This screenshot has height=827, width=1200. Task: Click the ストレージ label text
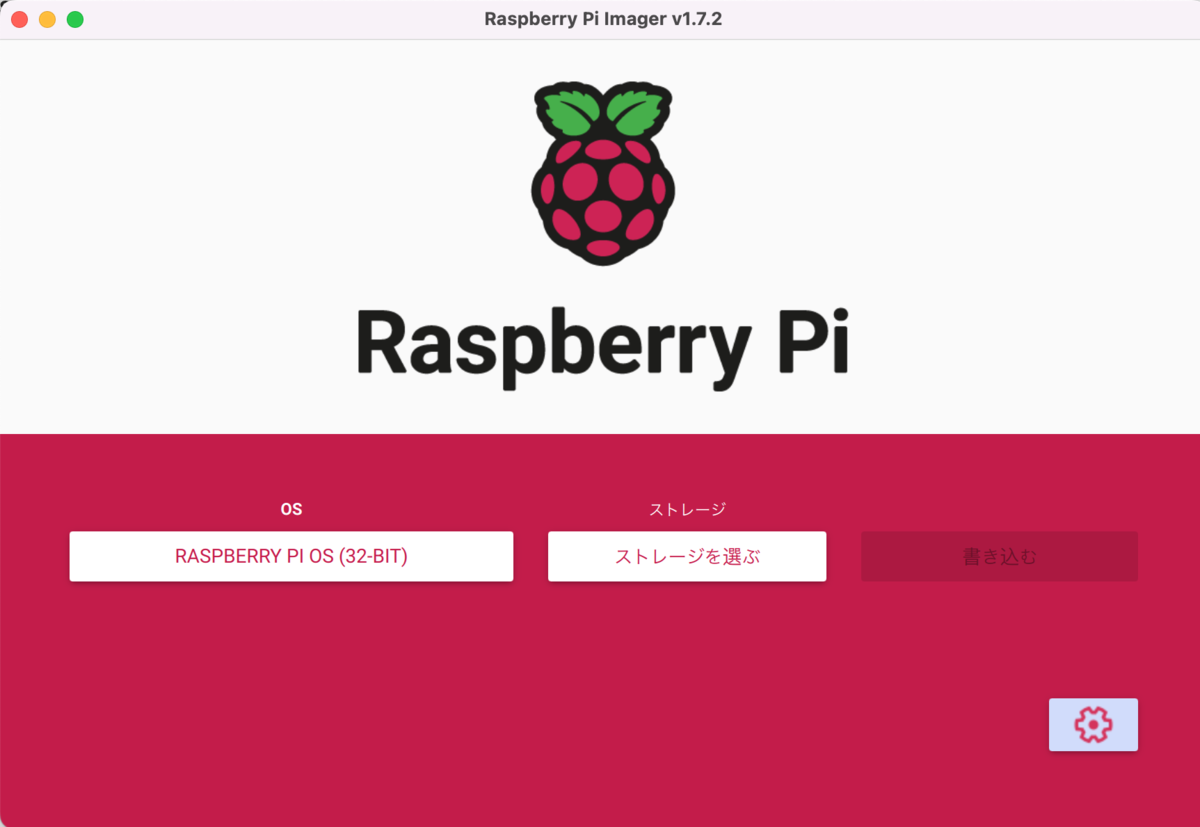[687, 509]
